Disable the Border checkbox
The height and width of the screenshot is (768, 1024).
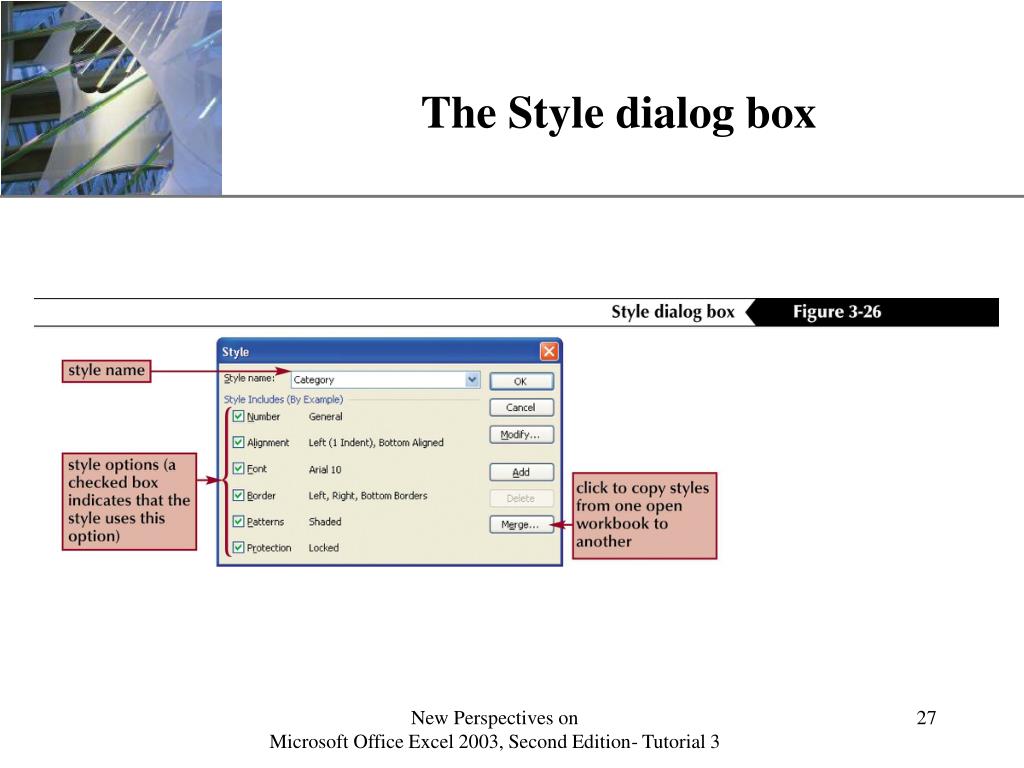pos(238,495)
